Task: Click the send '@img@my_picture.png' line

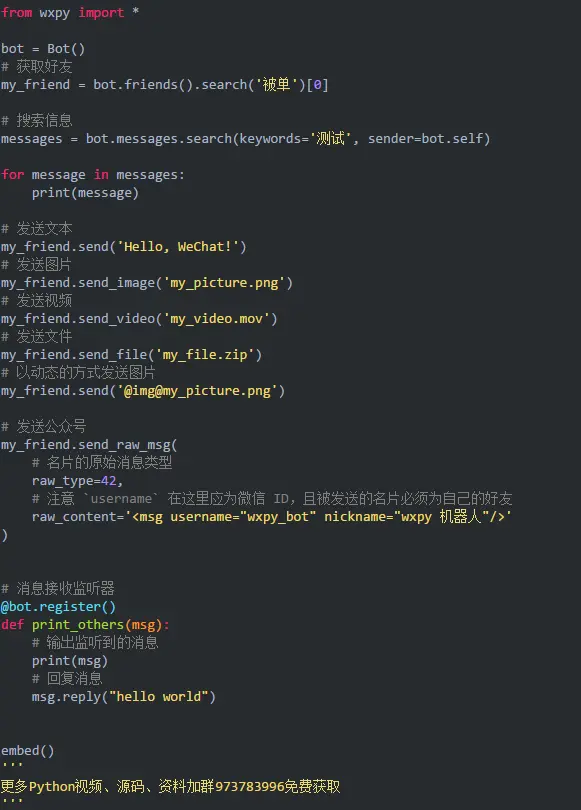Action: pos(143,391)
